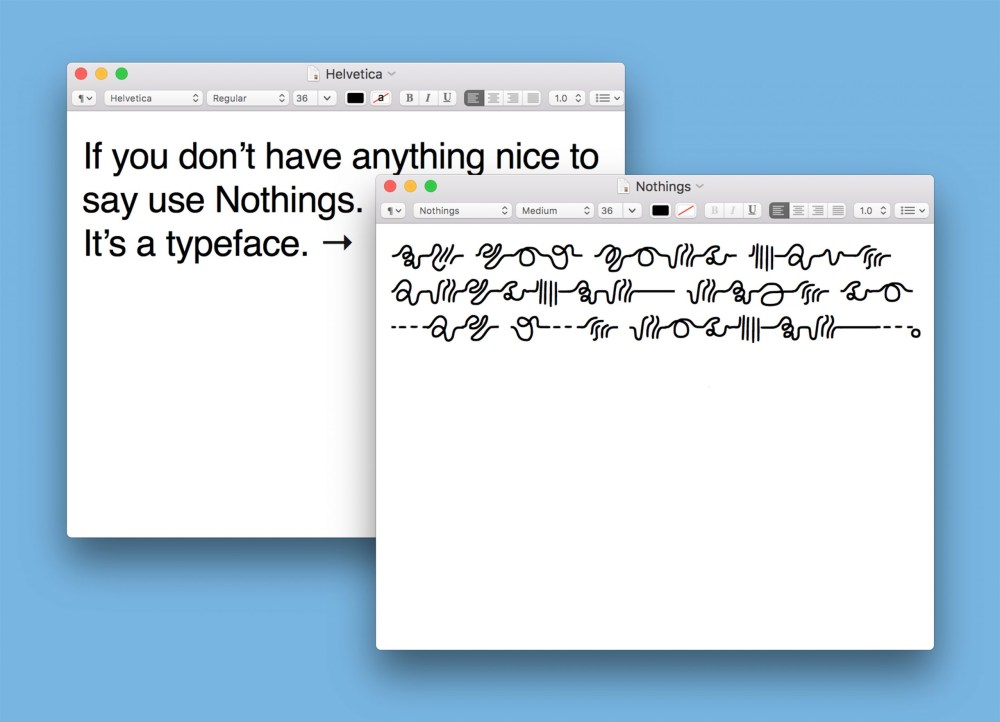
Task: Justify text in the Nothings window
Action: (x=838, y=211)
